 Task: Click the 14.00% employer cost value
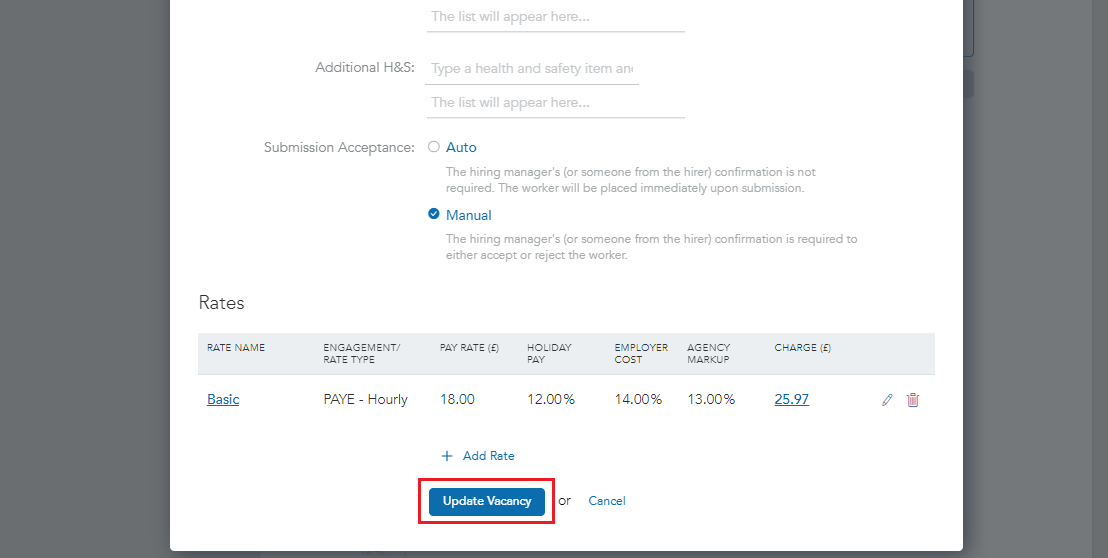[638, 399]
